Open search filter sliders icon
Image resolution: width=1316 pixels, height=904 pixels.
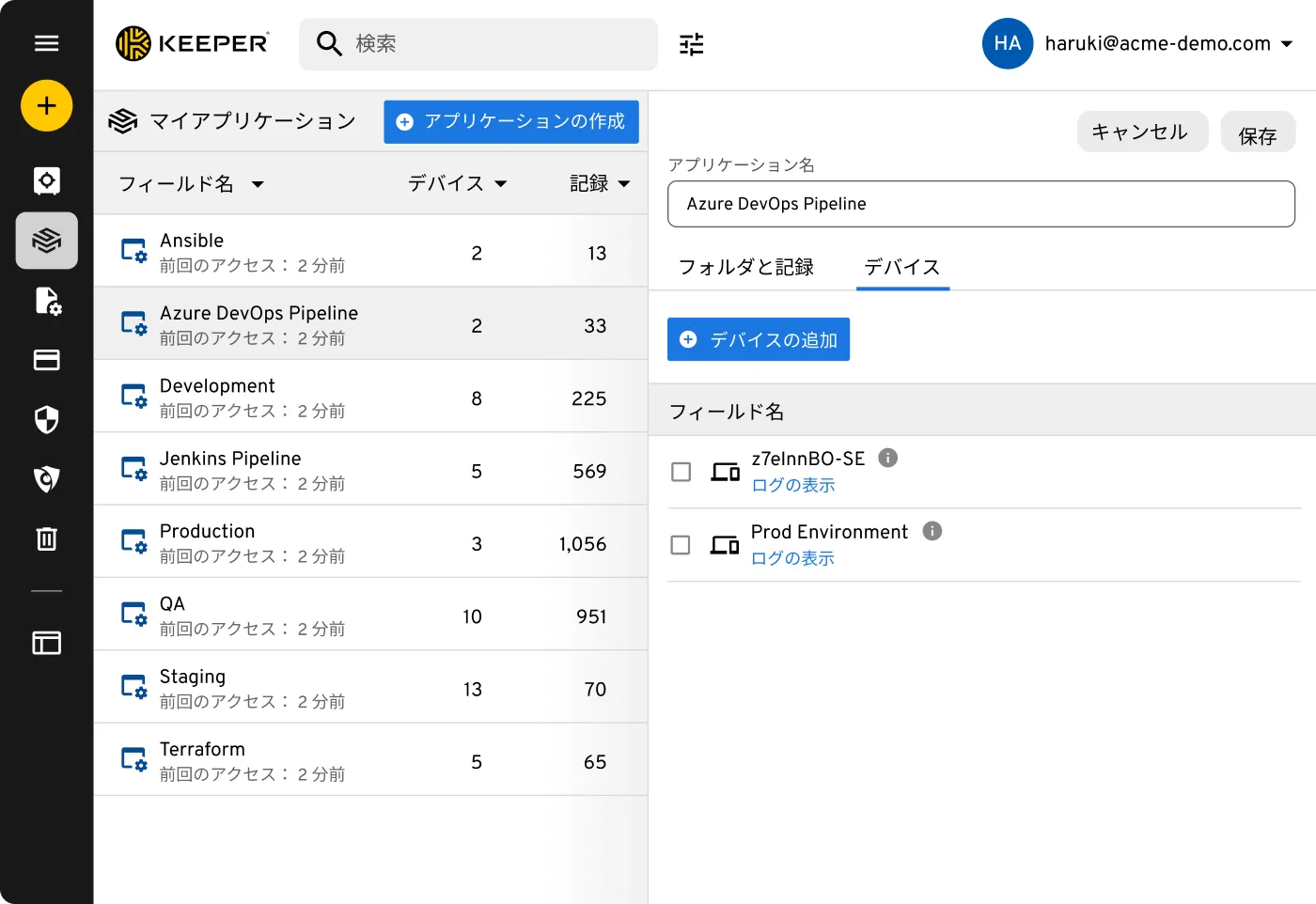click(x=692, y=44)
